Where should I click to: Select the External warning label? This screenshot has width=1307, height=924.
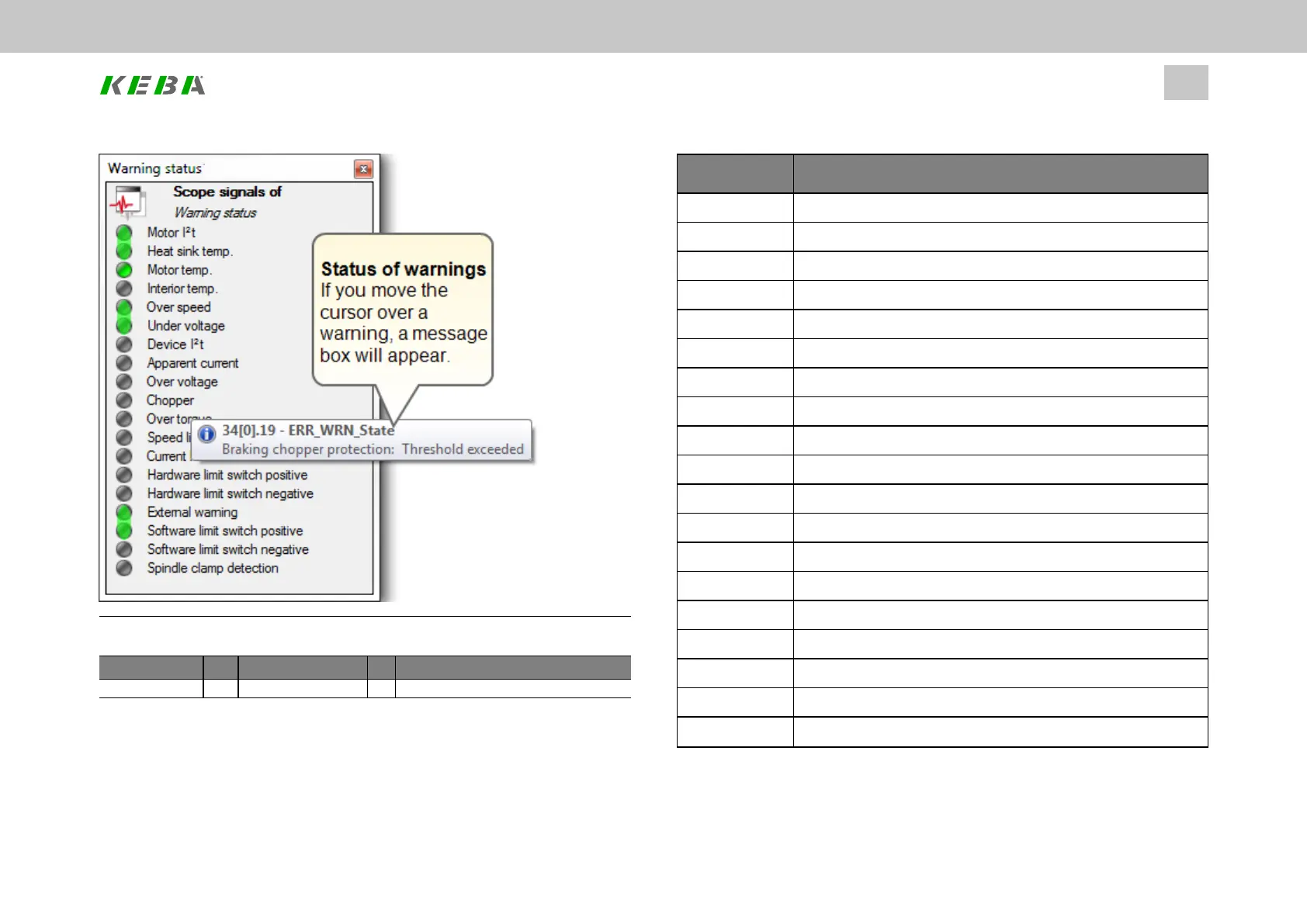[x=192, y=512]
